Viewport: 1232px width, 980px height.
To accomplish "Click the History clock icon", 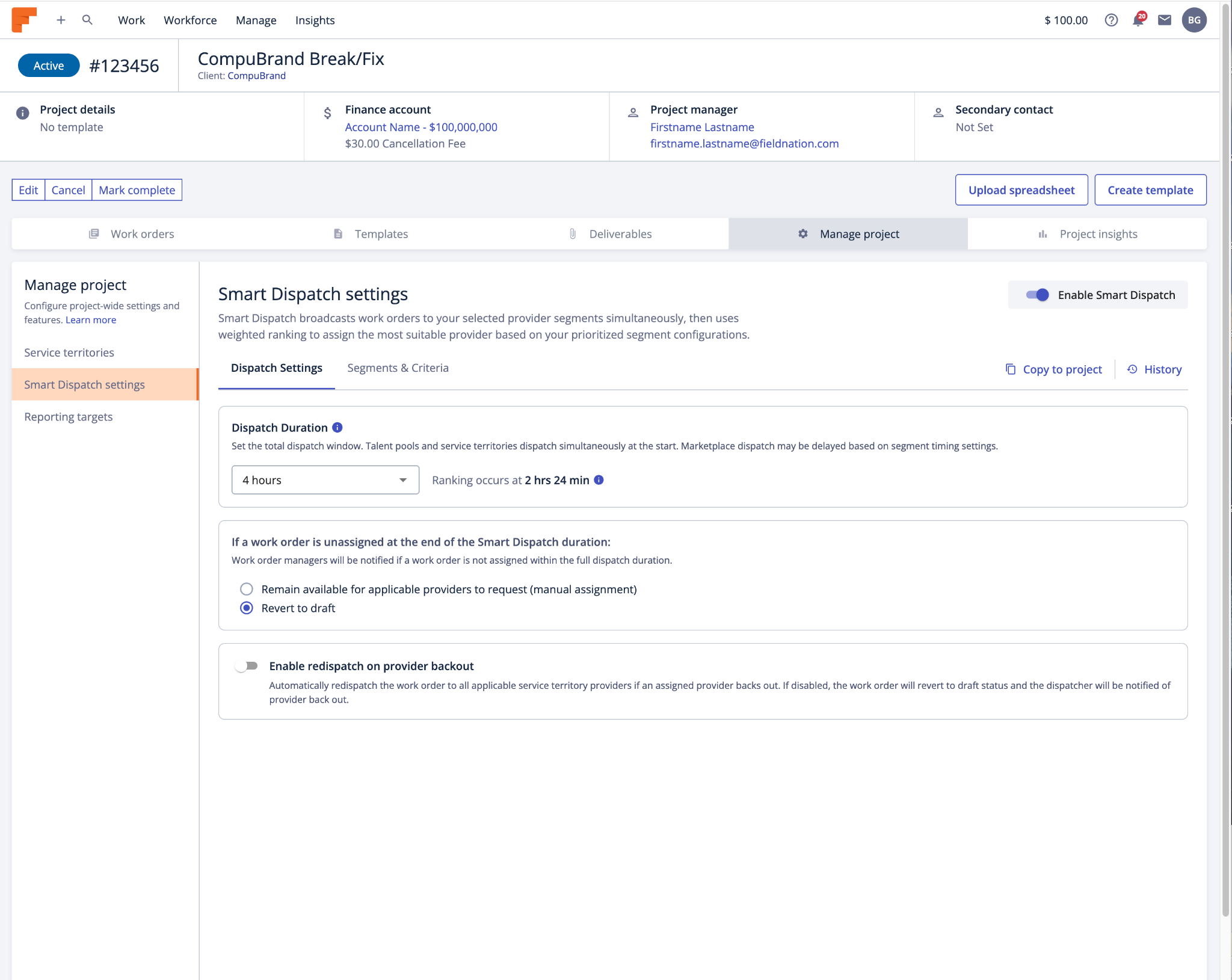I will (1132, 369).
